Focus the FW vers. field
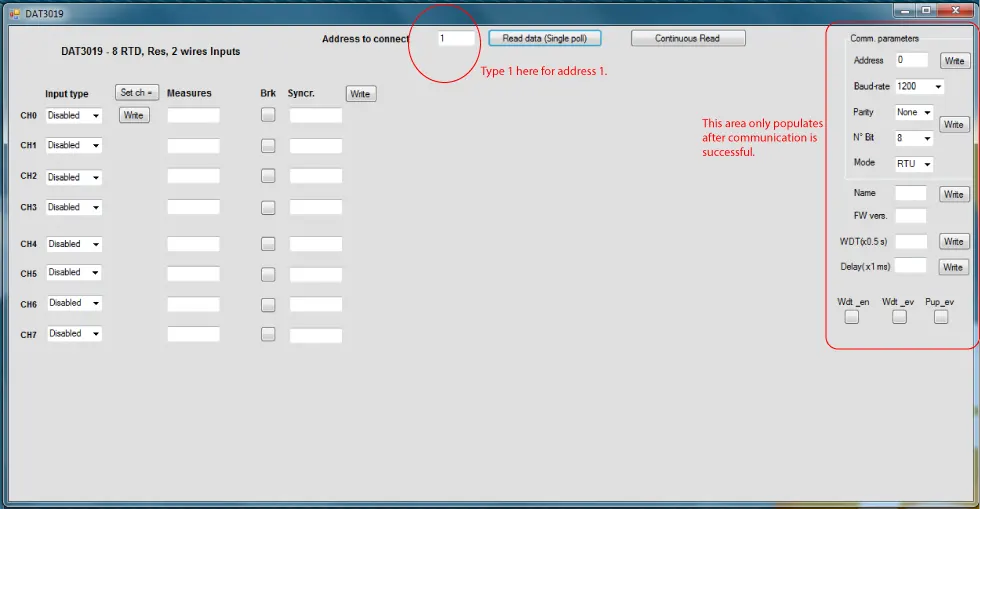1000x600 pixels. [911, 216]
